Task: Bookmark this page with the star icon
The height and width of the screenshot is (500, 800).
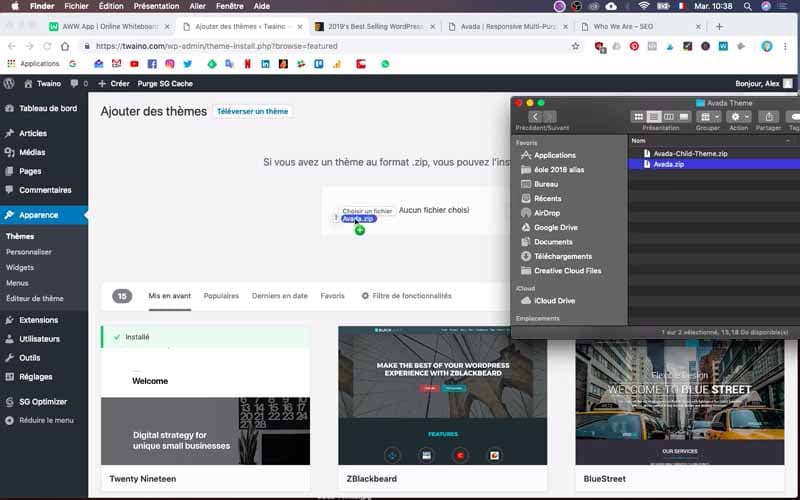Action: point(576,46)
